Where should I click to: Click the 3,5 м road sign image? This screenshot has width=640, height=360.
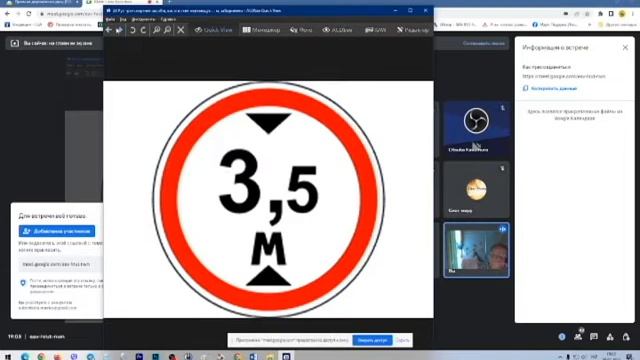click(268, 199)
